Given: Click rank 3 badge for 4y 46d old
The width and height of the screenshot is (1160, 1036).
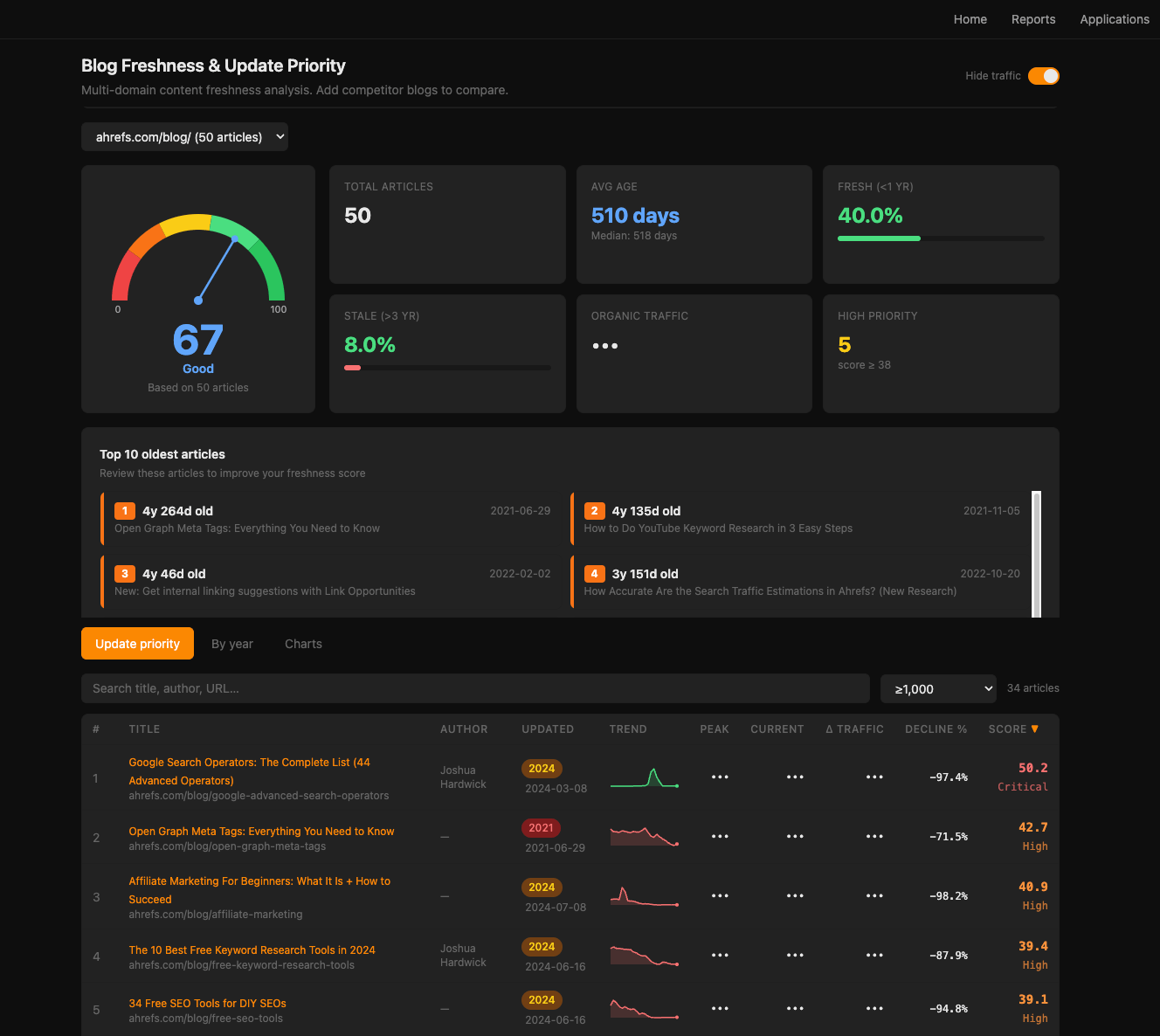Looking at the screenshot, I should (x=125, y=574).
